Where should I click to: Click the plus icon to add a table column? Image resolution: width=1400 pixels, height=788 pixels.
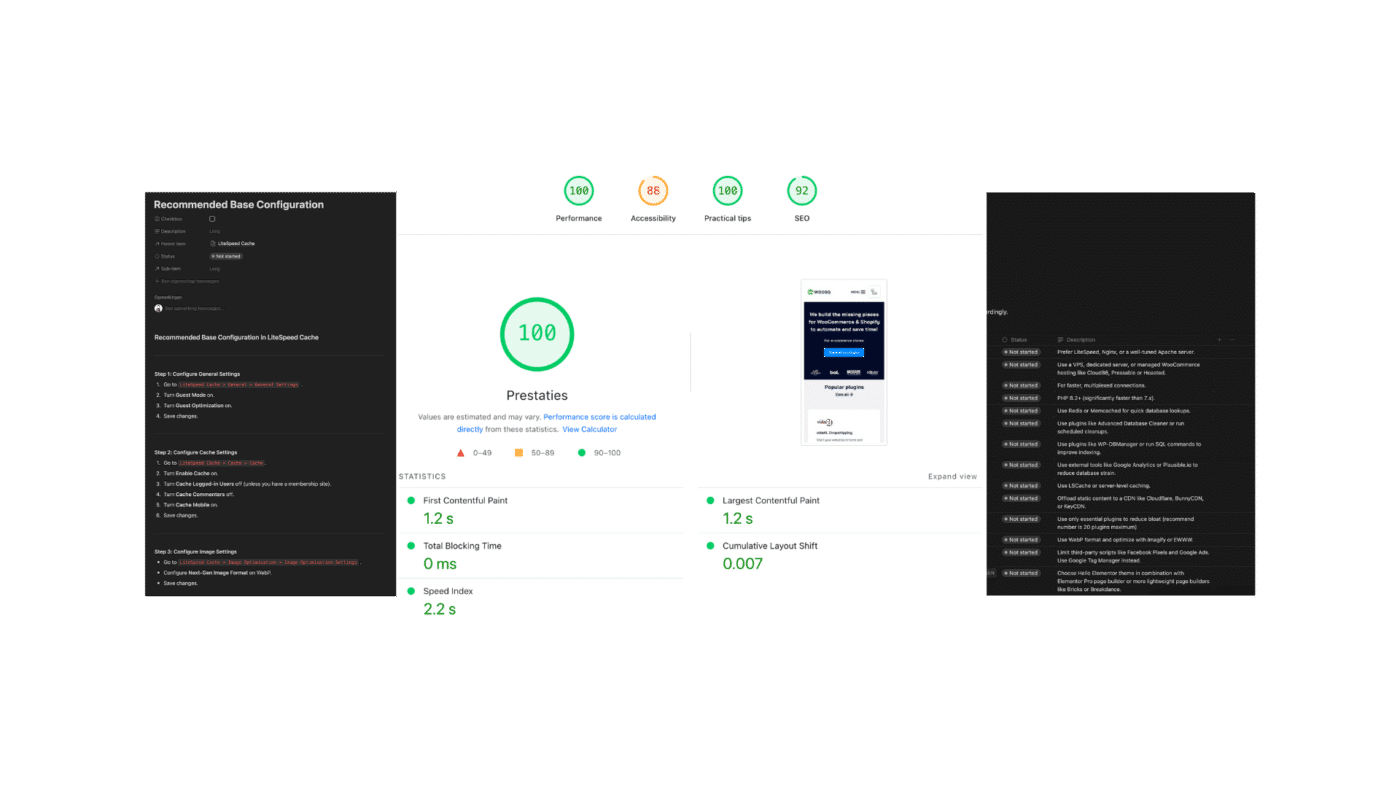(1219, 340)
